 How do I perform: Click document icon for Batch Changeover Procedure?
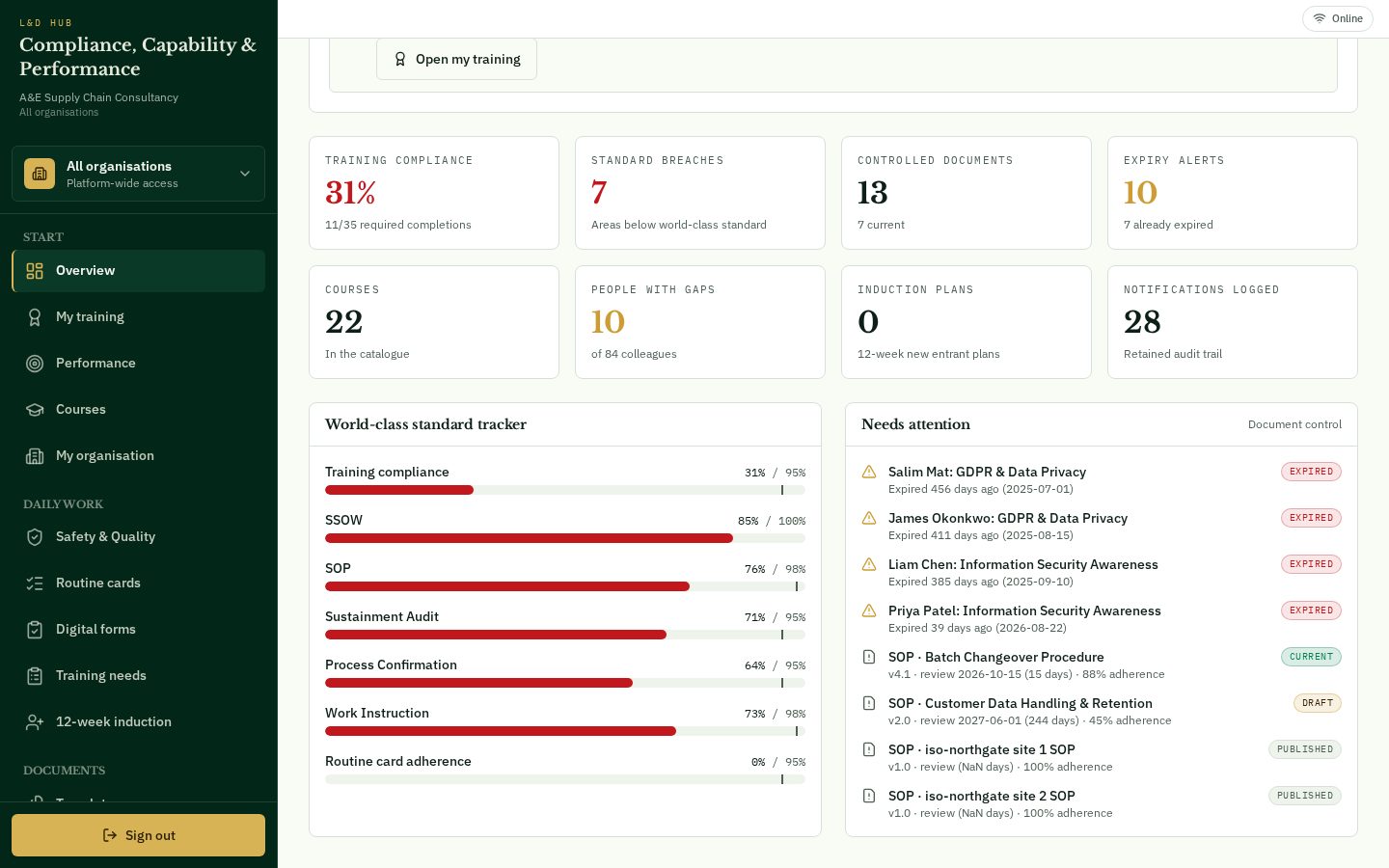[869, 657]
